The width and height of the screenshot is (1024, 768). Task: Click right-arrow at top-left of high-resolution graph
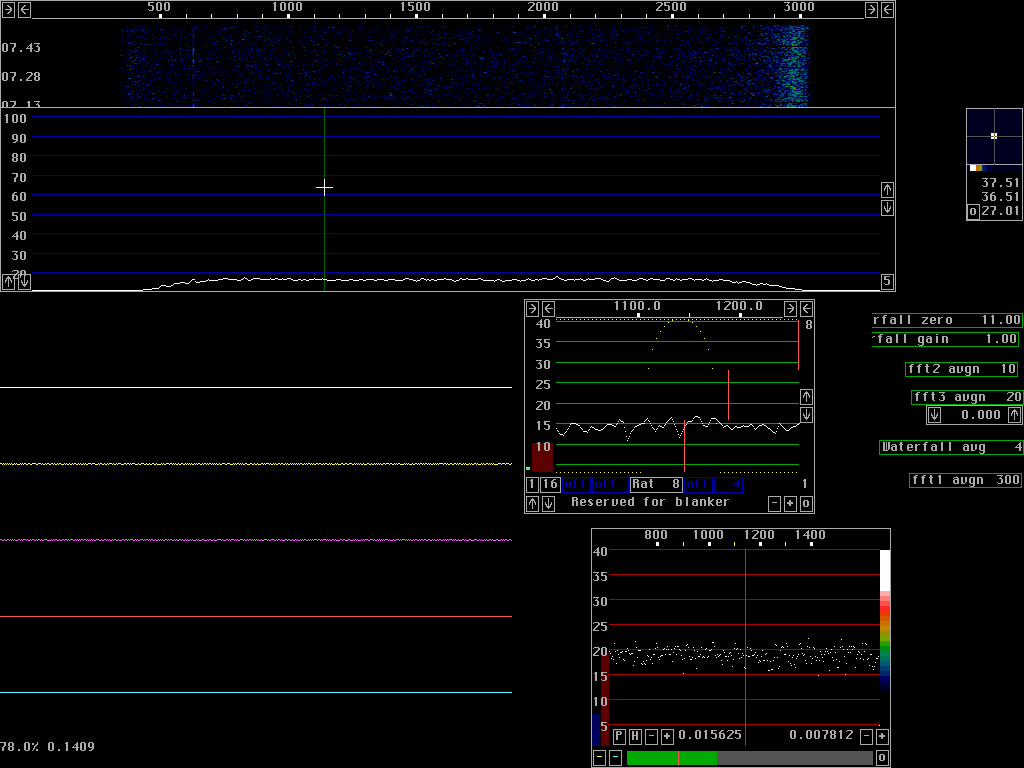[532, 308]
